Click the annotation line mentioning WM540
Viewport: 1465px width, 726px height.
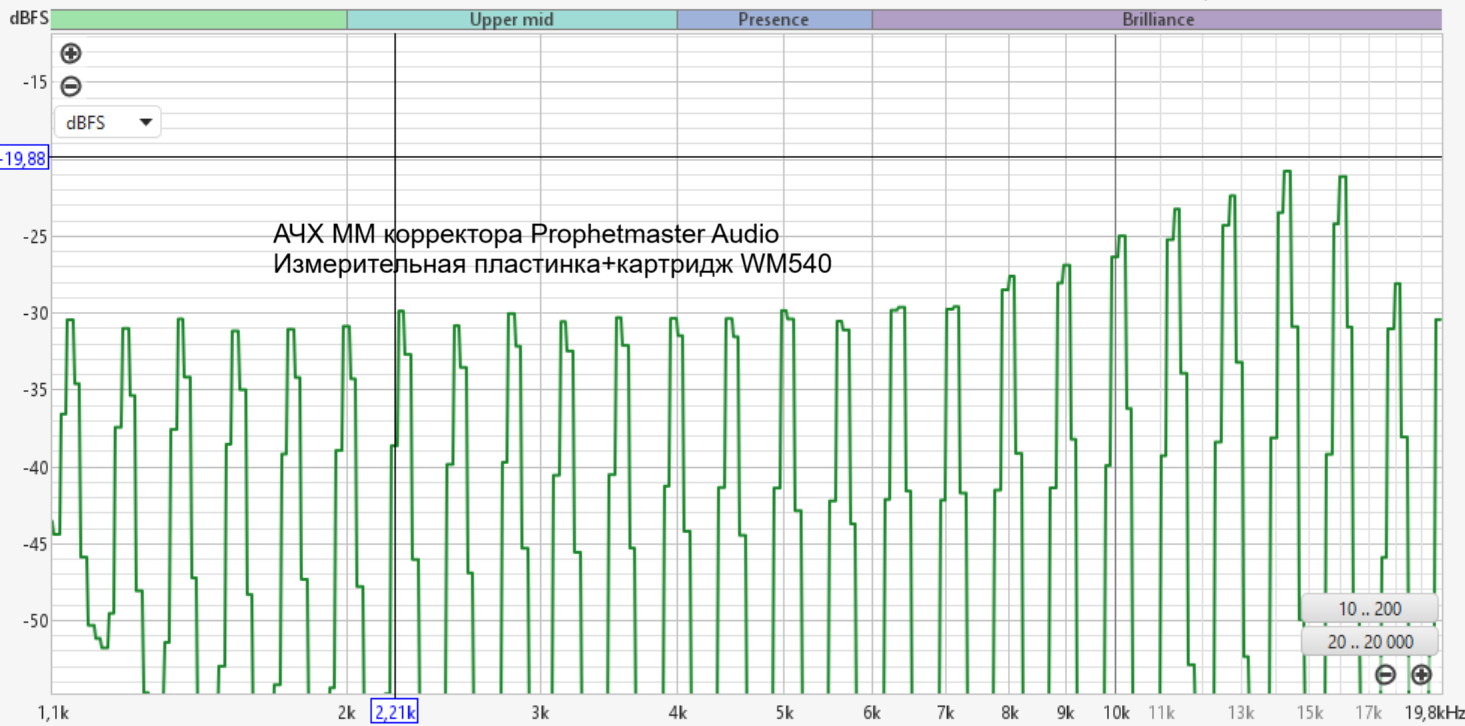[x=553, y=265]
